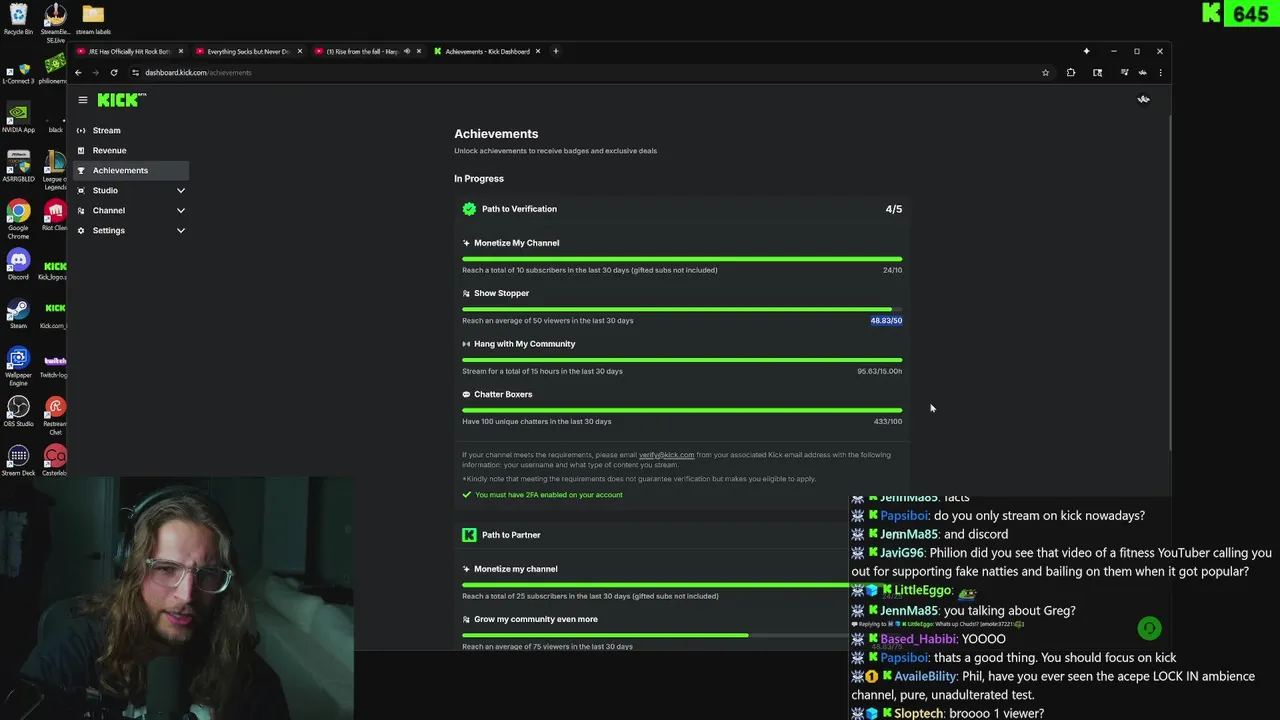Close the JRE Has Officially Hit tab
This screenshot has height=720, width=1280.
click(181, 51)
